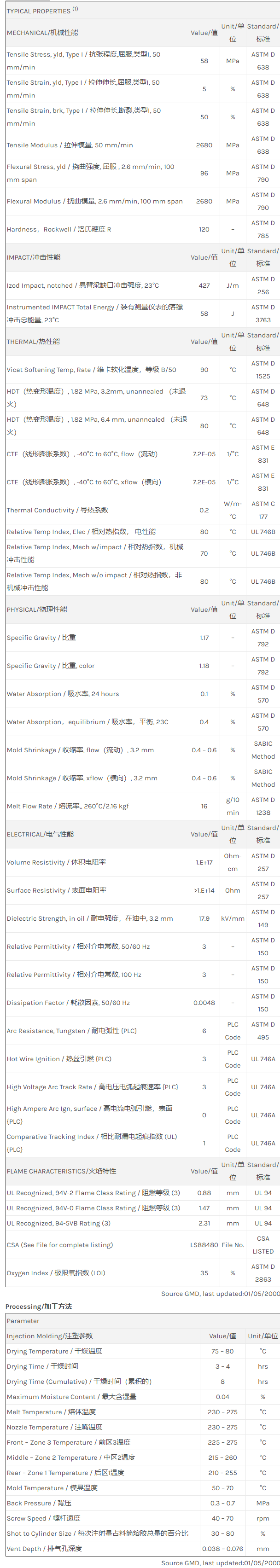
Task: Click the Thermal Conductivity property name
Action: coord(57,510)
